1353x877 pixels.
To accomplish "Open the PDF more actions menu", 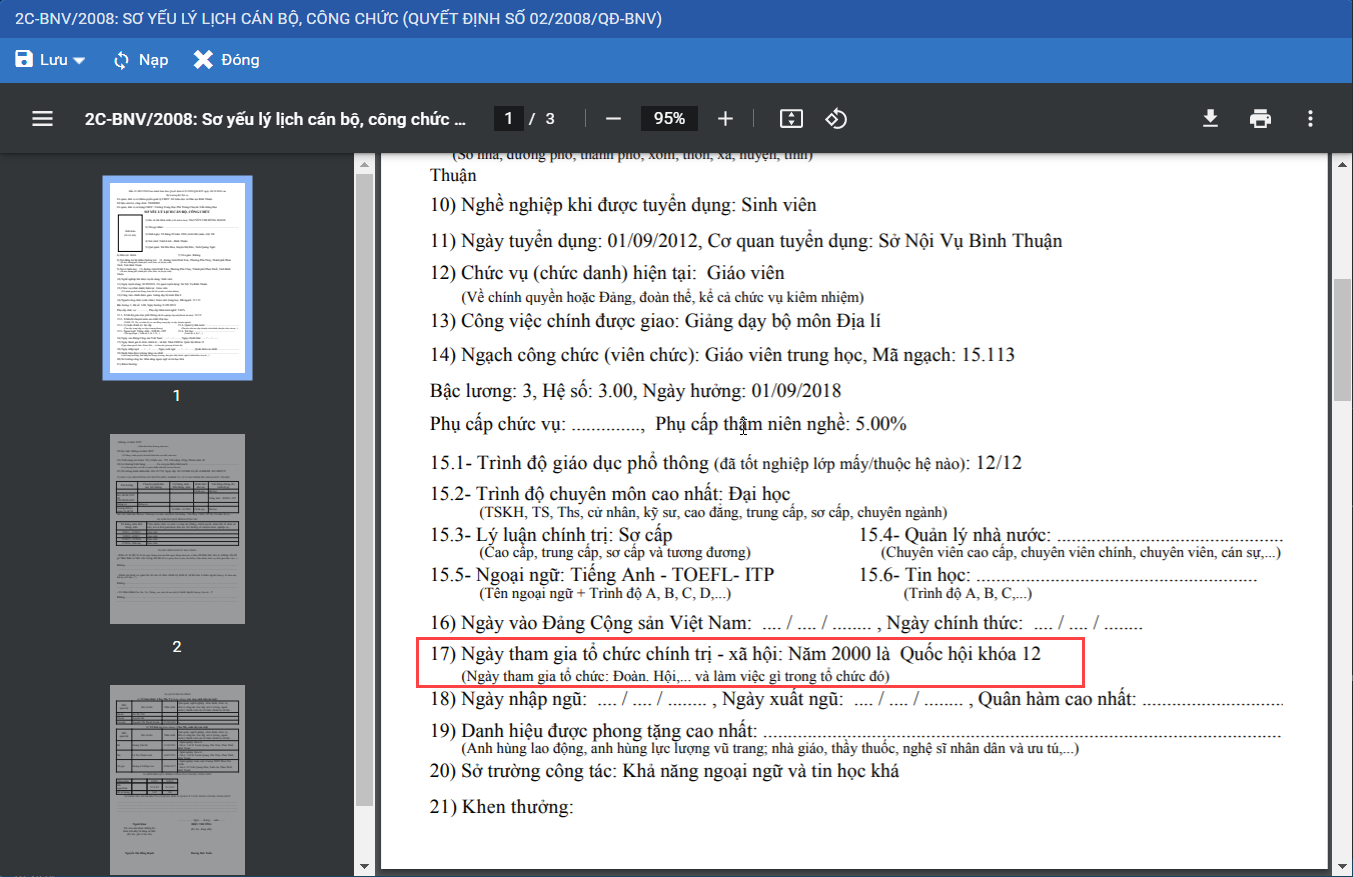I will (1310, 119).
